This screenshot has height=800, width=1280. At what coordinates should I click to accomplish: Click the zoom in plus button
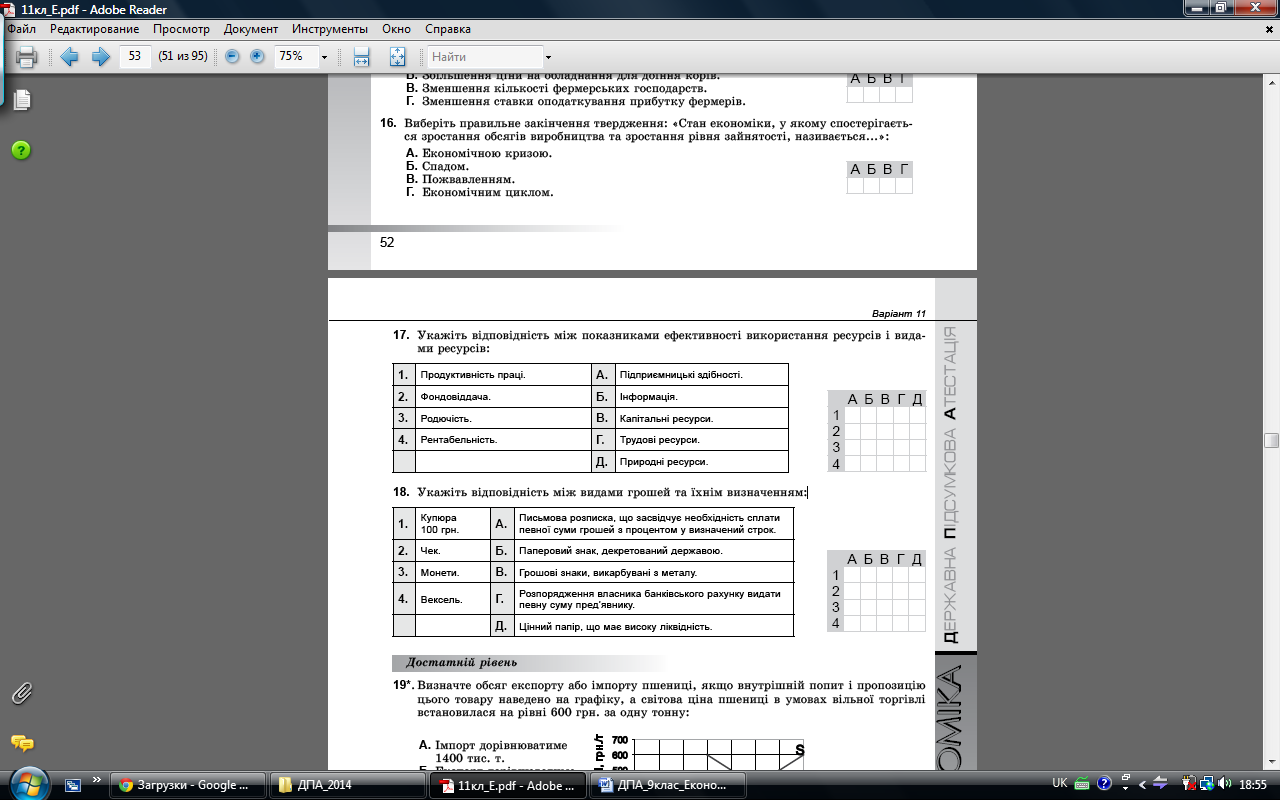pos(257,57)
